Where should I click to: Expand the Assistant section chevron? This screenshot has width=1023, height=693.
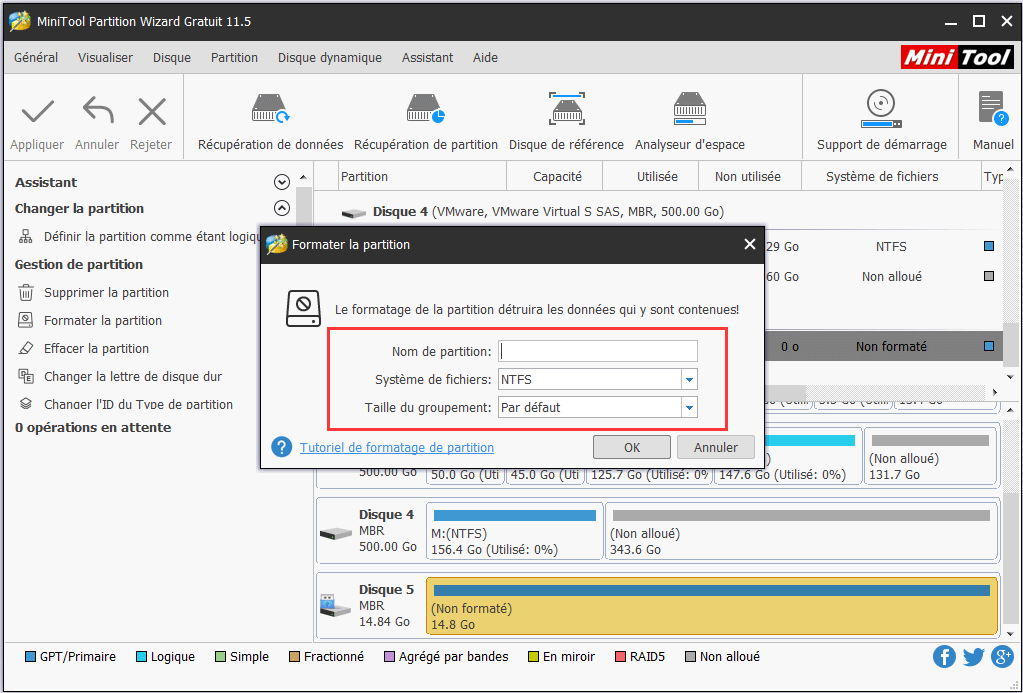[x=282, y=182]
